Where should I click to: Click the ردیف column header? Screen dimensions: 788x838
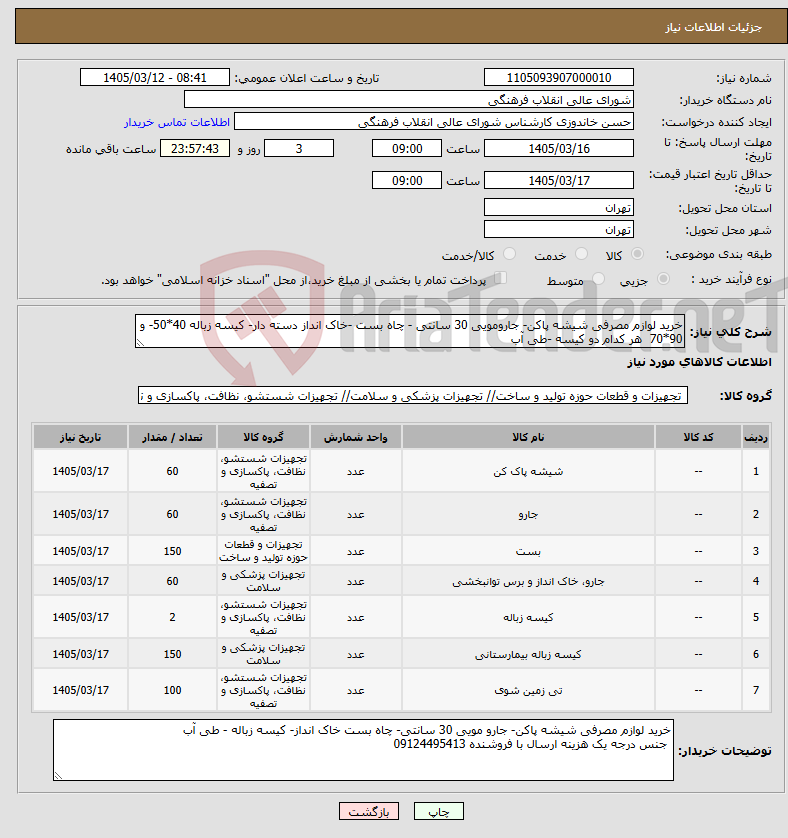tap(755, 437)
